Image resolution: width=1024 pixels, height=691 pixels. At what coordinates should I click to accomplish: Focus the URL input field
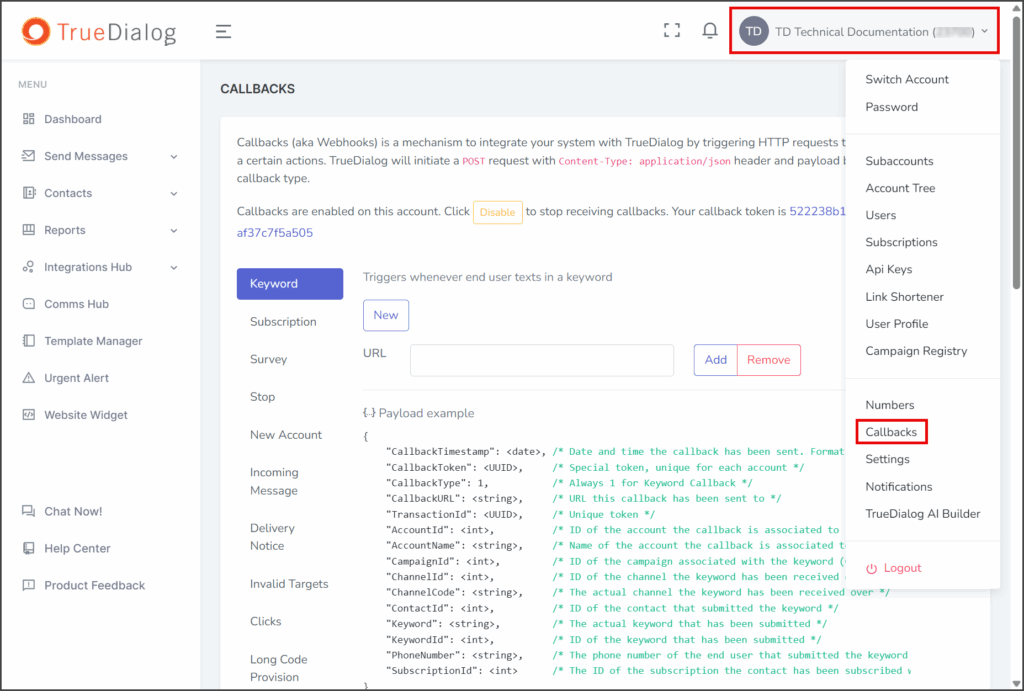[x=542, y=360]
